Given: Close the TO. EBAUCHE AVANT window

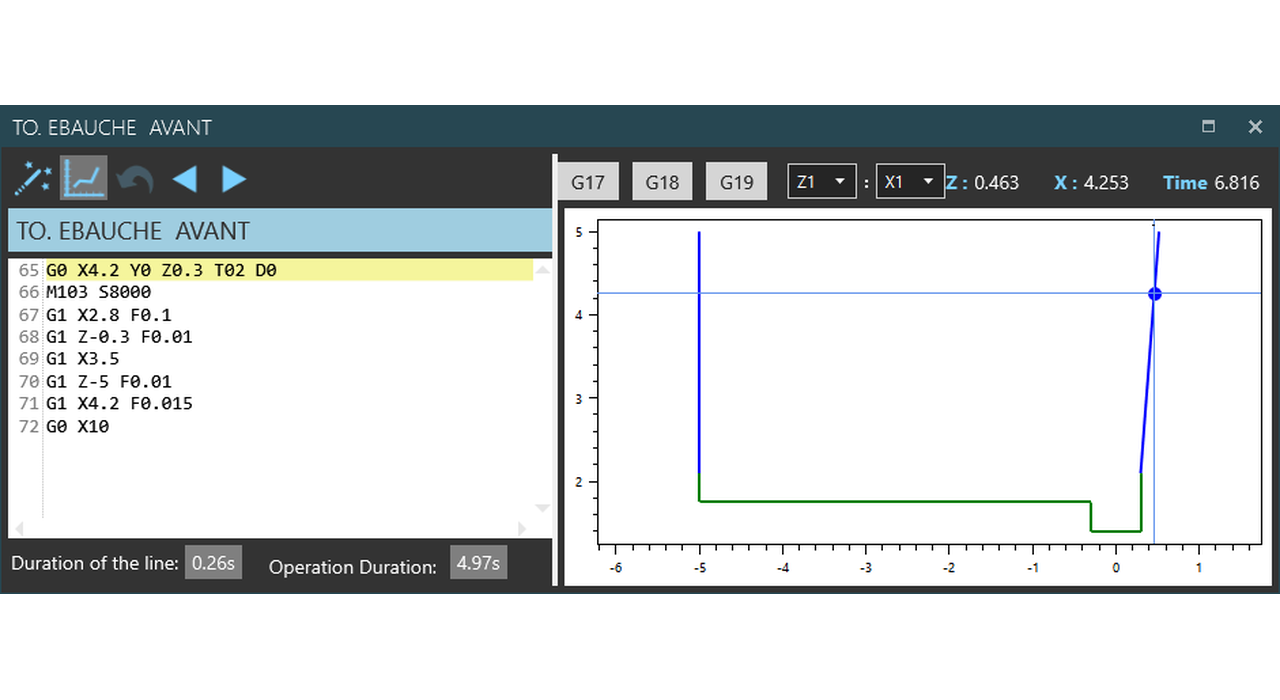Looking at the screenshot, I should click(x=1255, y=127).
